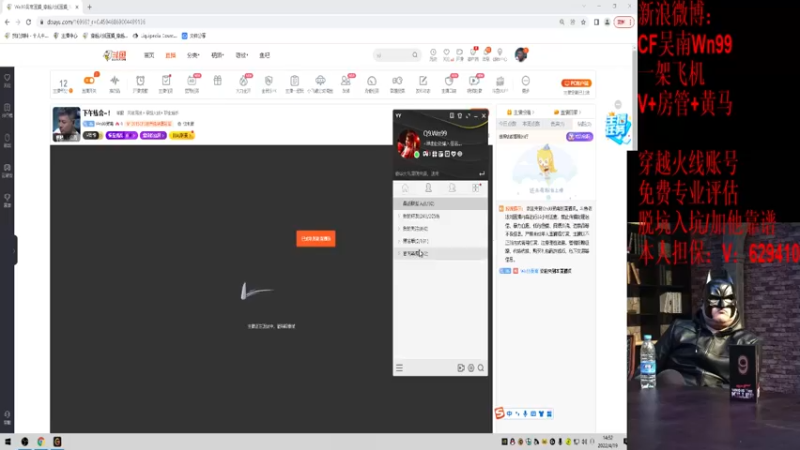Click the streamer avatar thumbnail beside title
This screenshot has width=800, height=450.
tap(66, 124)
